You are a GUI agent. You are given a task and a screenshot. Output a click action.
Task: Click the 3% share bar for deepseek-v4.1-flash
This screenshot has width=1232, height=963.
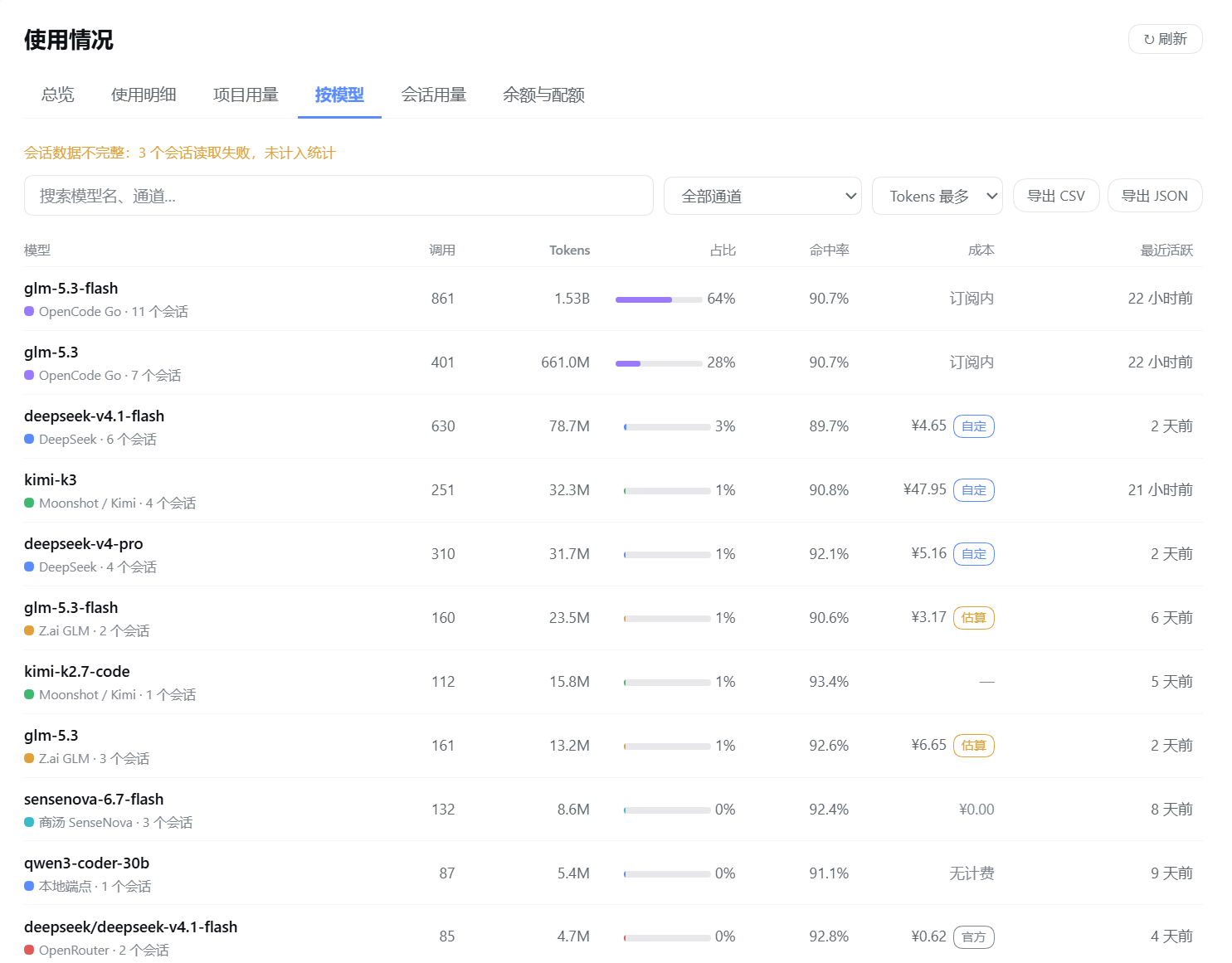tap(667, 427)
